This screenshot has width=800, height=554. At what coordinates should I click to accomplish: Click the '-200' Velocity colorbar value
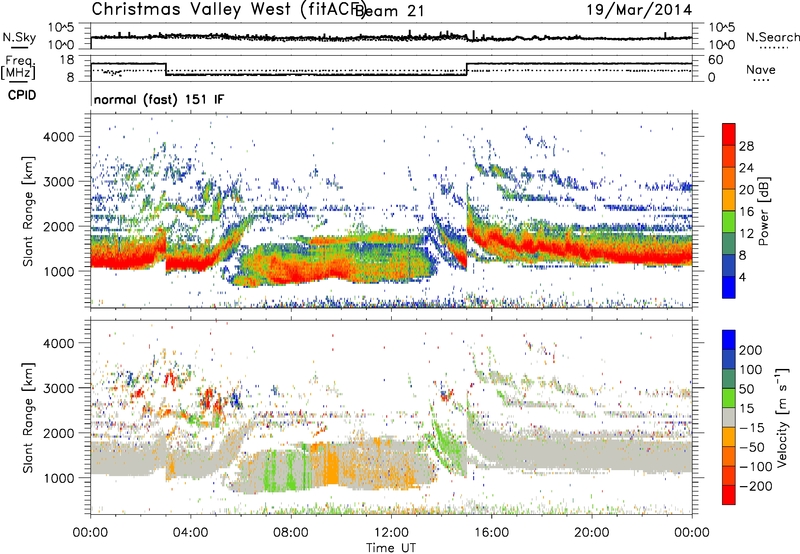[756, 486]
